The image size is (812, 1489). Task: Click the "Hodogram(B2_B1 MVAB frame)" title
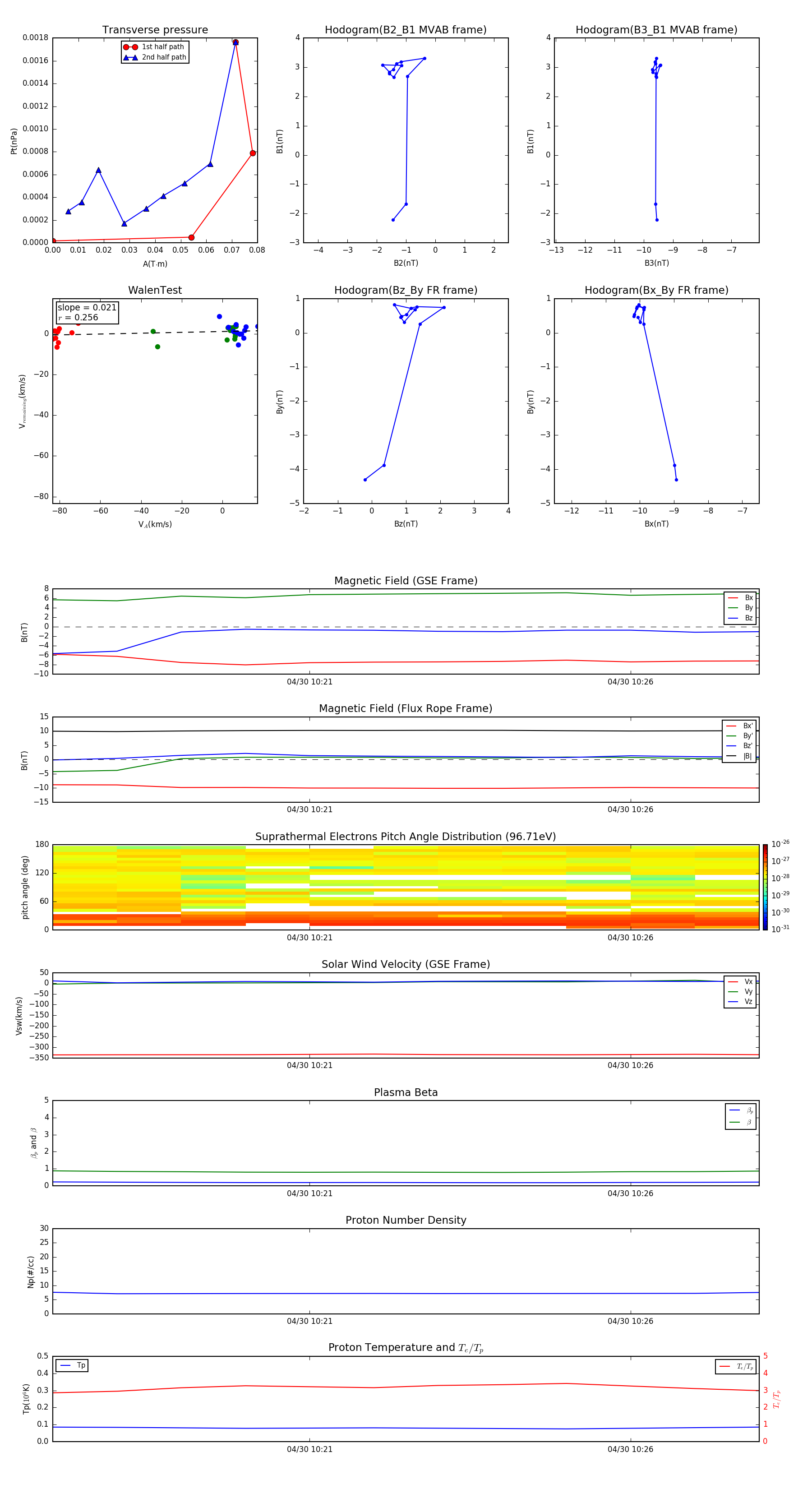[x=406, y=30]
